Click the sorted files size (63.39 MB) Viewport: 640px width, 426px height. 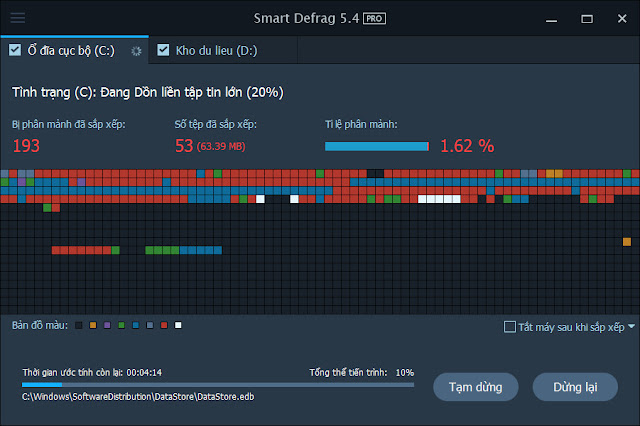click(x=221, y=146)
